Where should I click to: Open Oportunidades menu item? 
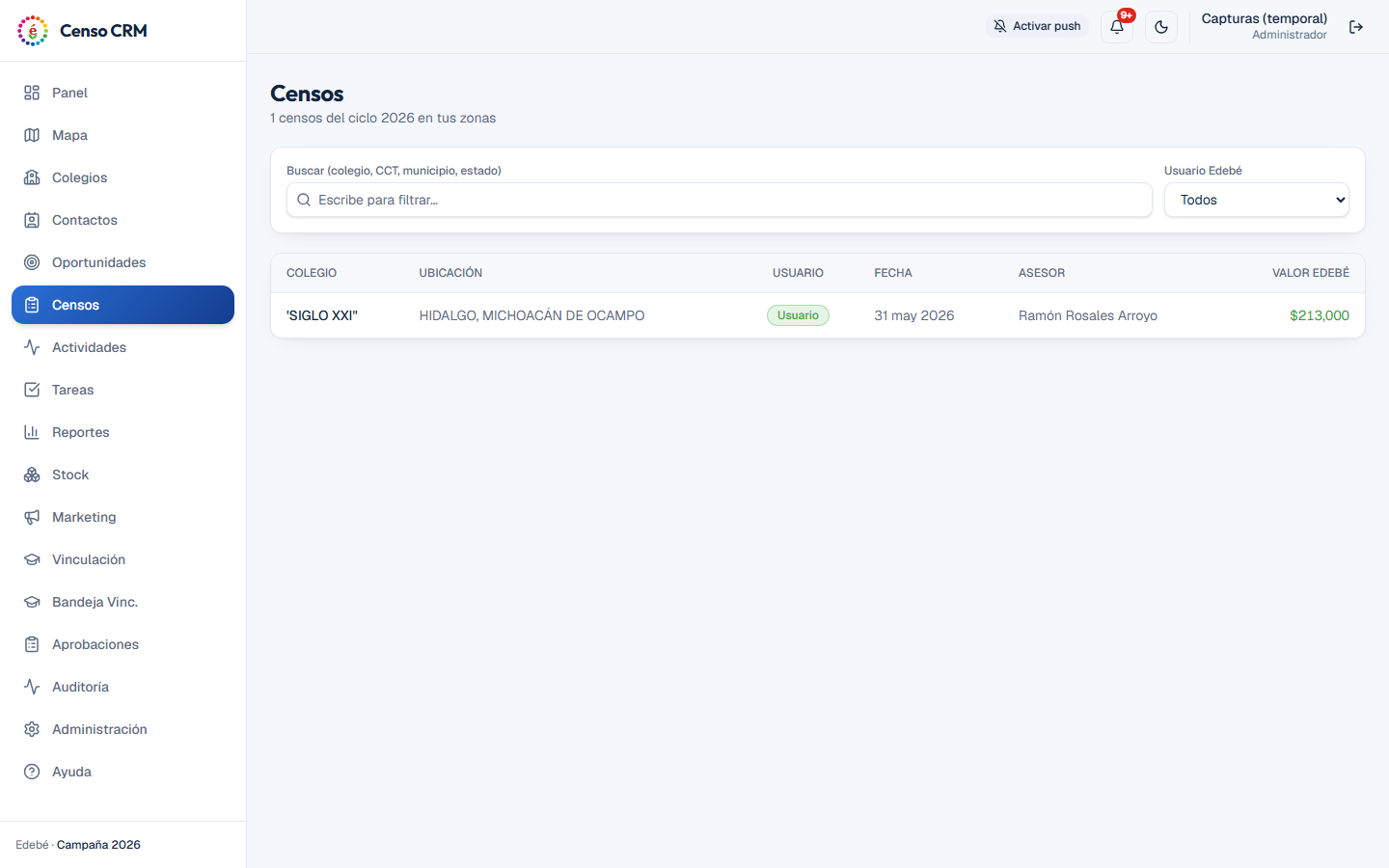[x=123, y=262]
